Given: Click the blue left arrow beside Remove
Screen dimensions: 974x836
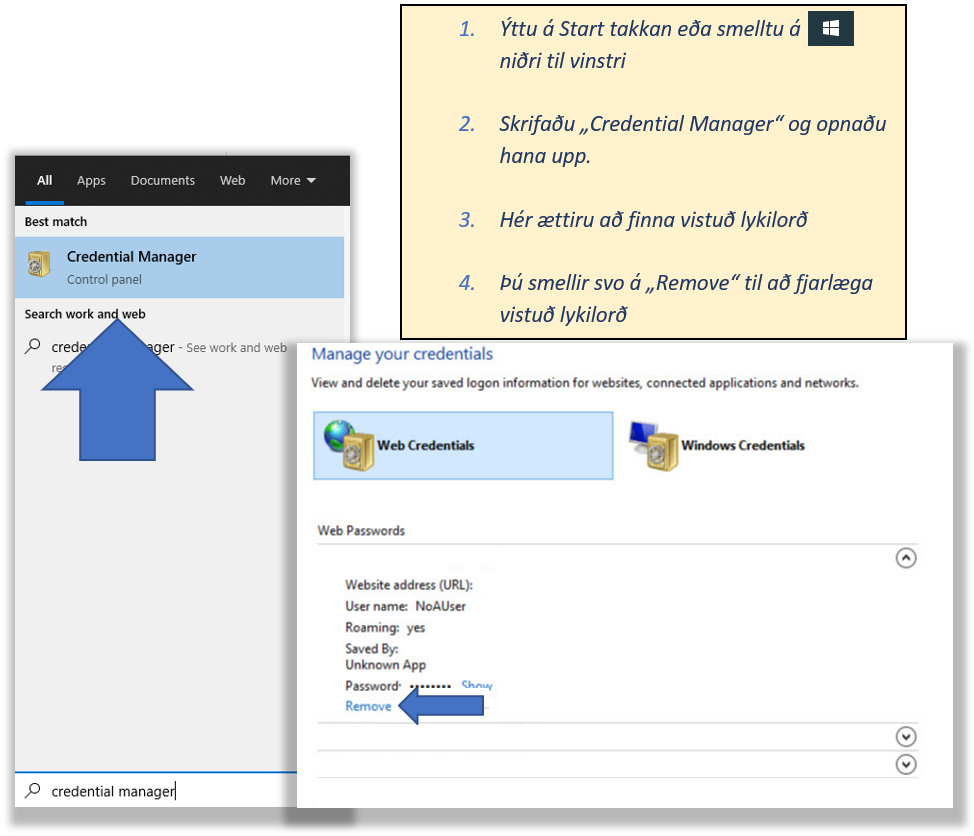Looking at the screenshot, I should [x=441, y=706].
